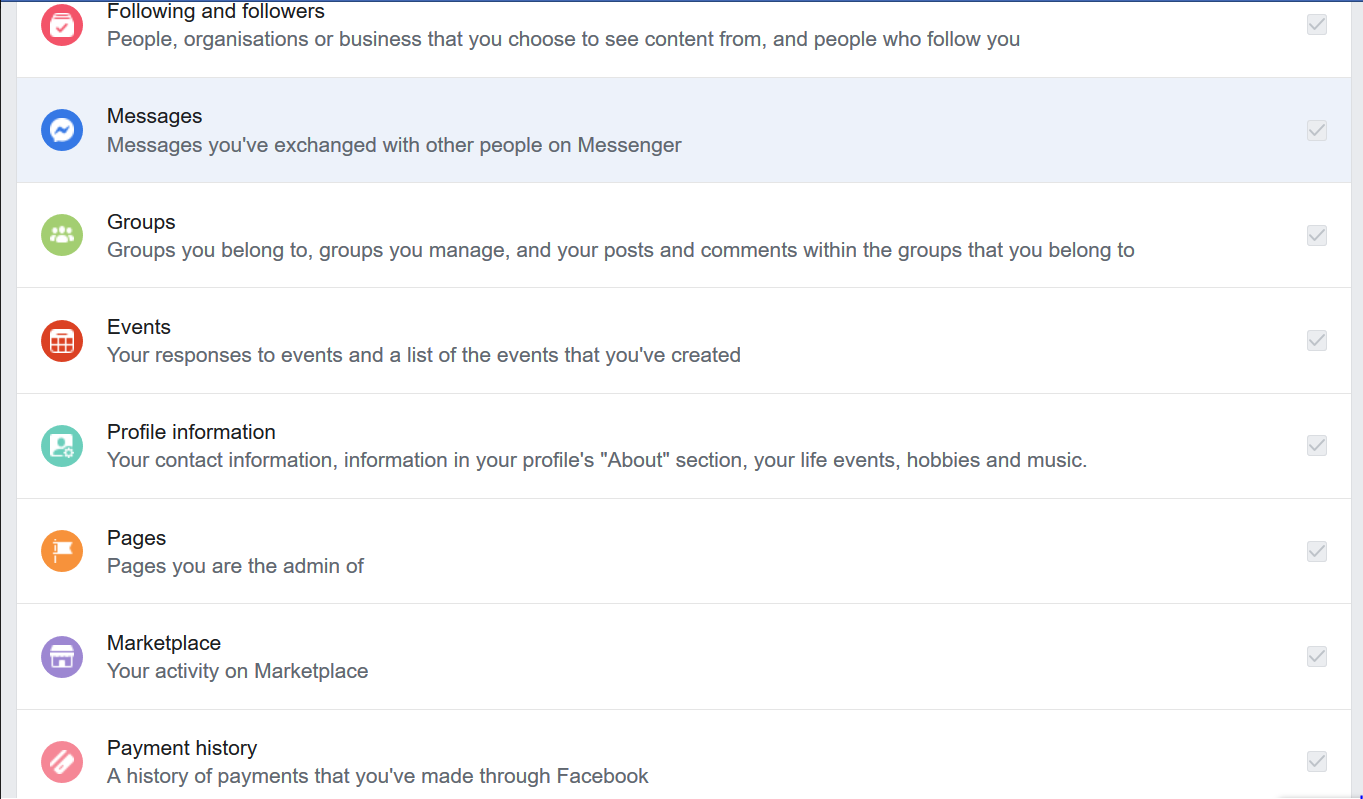This screenshot has height=799, width=1363.
Task: Click the Following and followers icon
Action: [62, 25]
